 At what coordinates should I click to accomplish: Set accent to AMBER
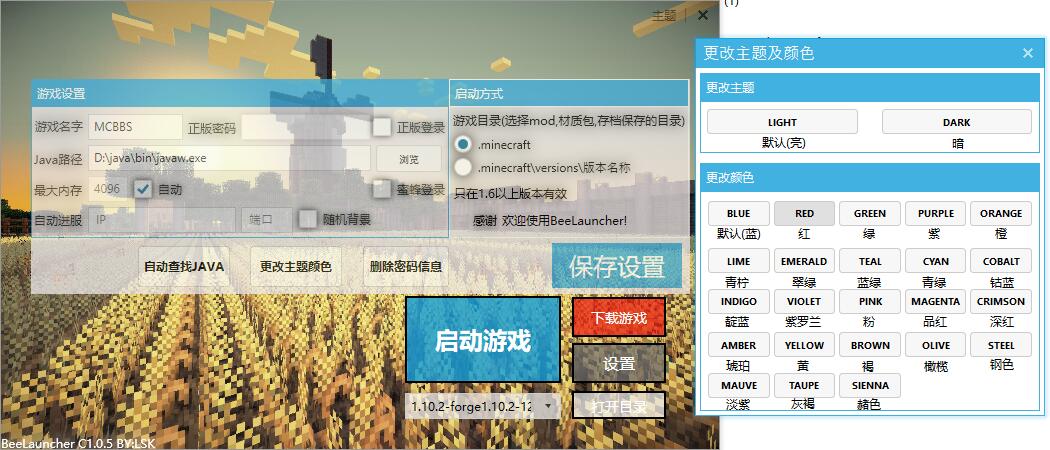tap(738, 346)
